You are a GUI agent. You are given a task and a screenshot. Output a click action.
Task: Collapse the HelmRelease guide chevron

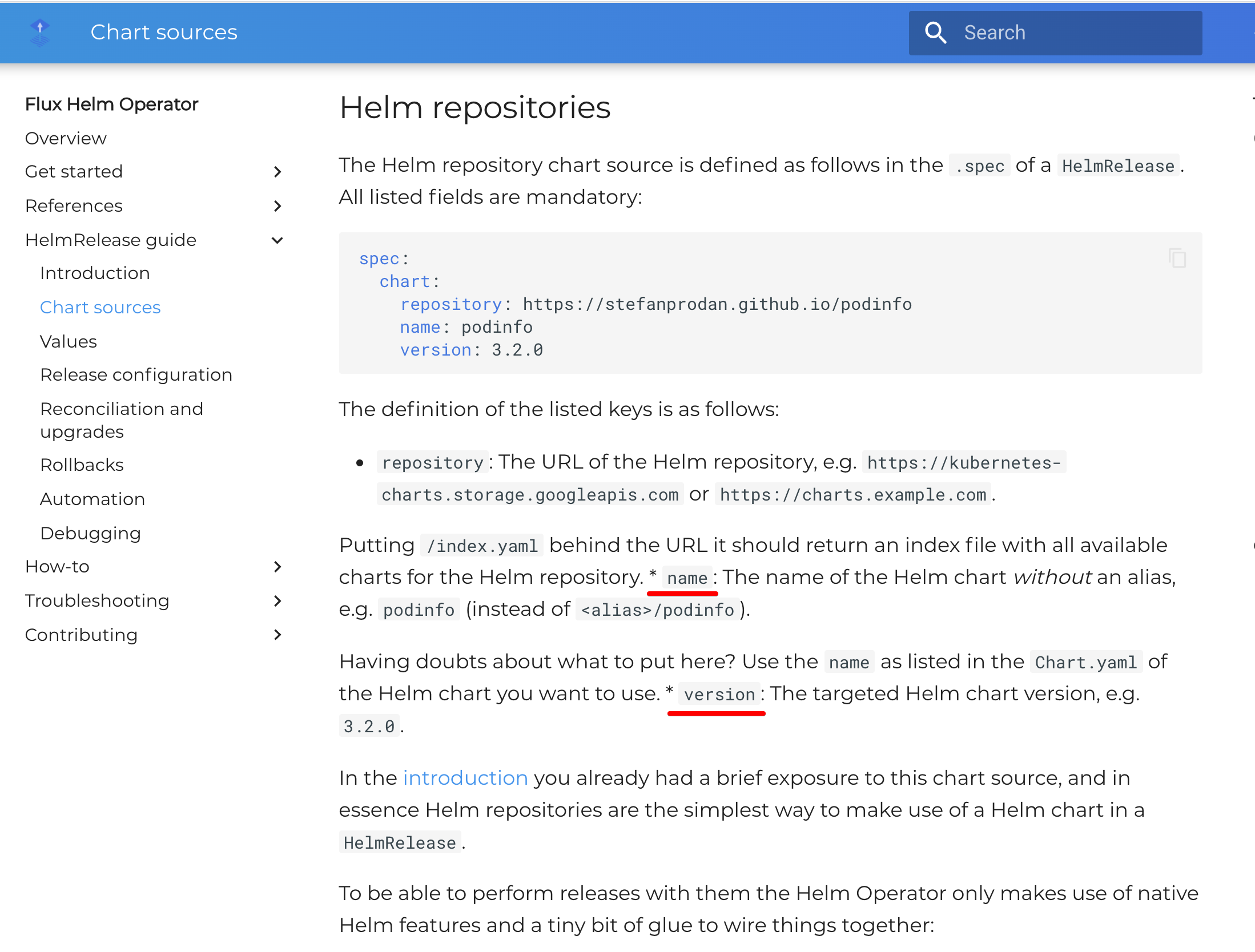point(277,240)
